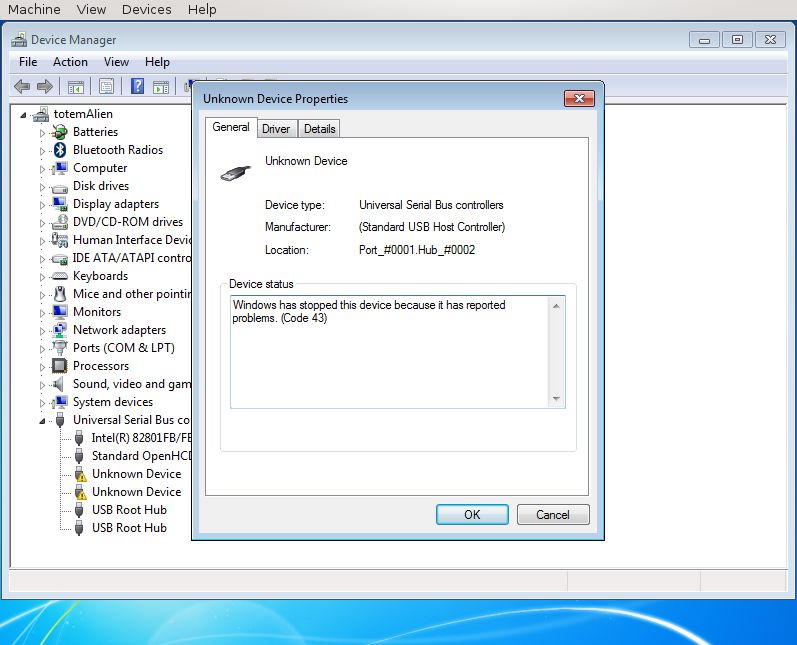This screenshot has width=797, height=645.
Task: Click the Network adapters icon
Action: (59, 330)
